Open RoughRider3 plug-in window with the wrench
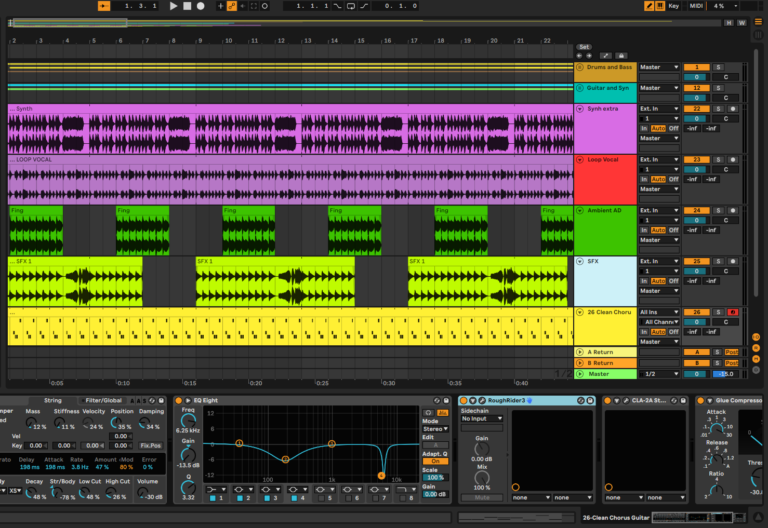Image resolution: width=768 pixels, height=528 pixels. (x=482, y=401)
